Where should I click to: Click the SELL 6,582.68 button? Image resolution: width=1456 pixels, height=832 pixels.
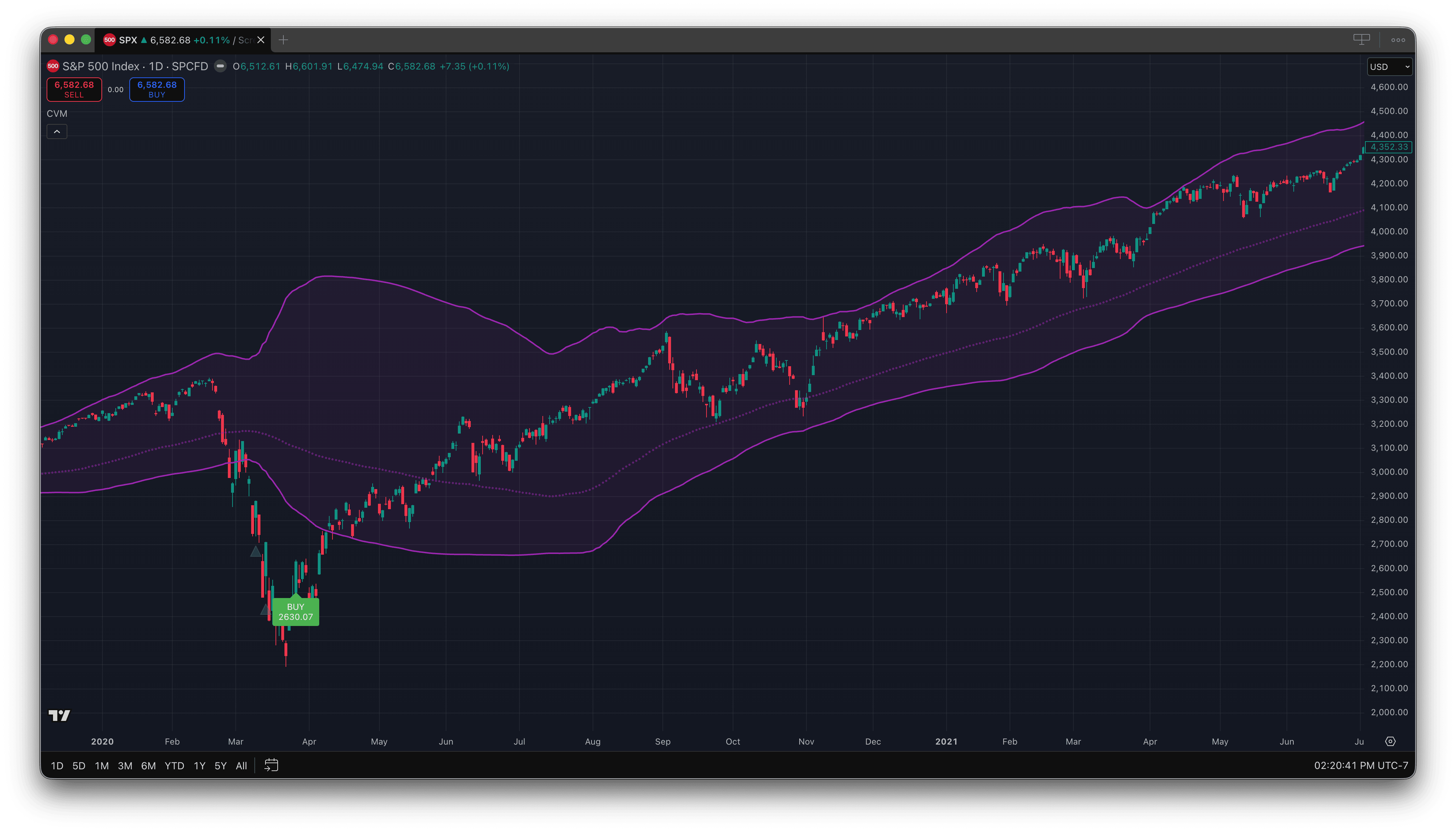pyautogui.click(x=74, y=90)
